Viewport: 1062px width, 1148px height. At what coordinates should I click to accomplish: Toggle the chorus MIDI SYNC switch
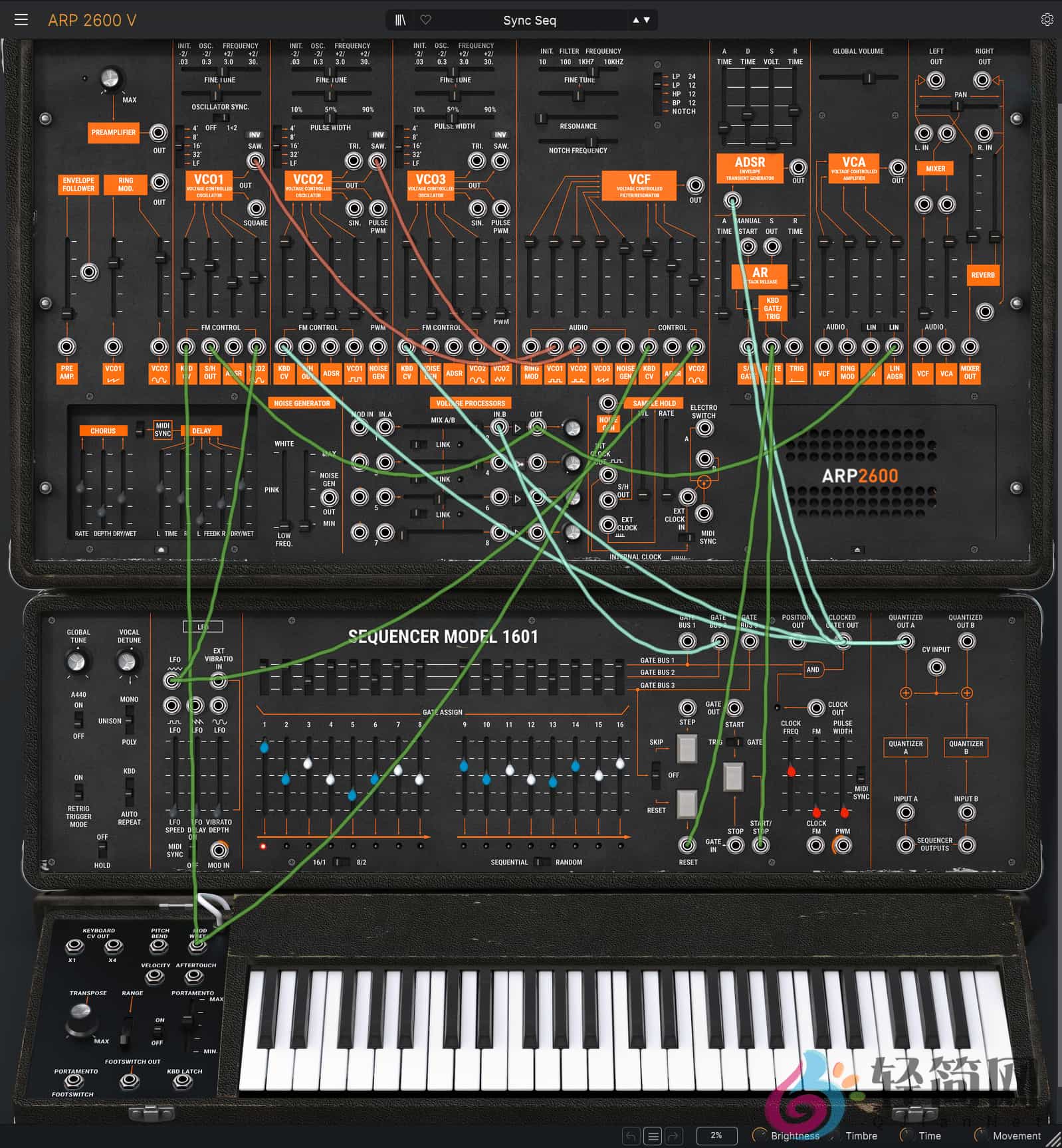(140, 429)
